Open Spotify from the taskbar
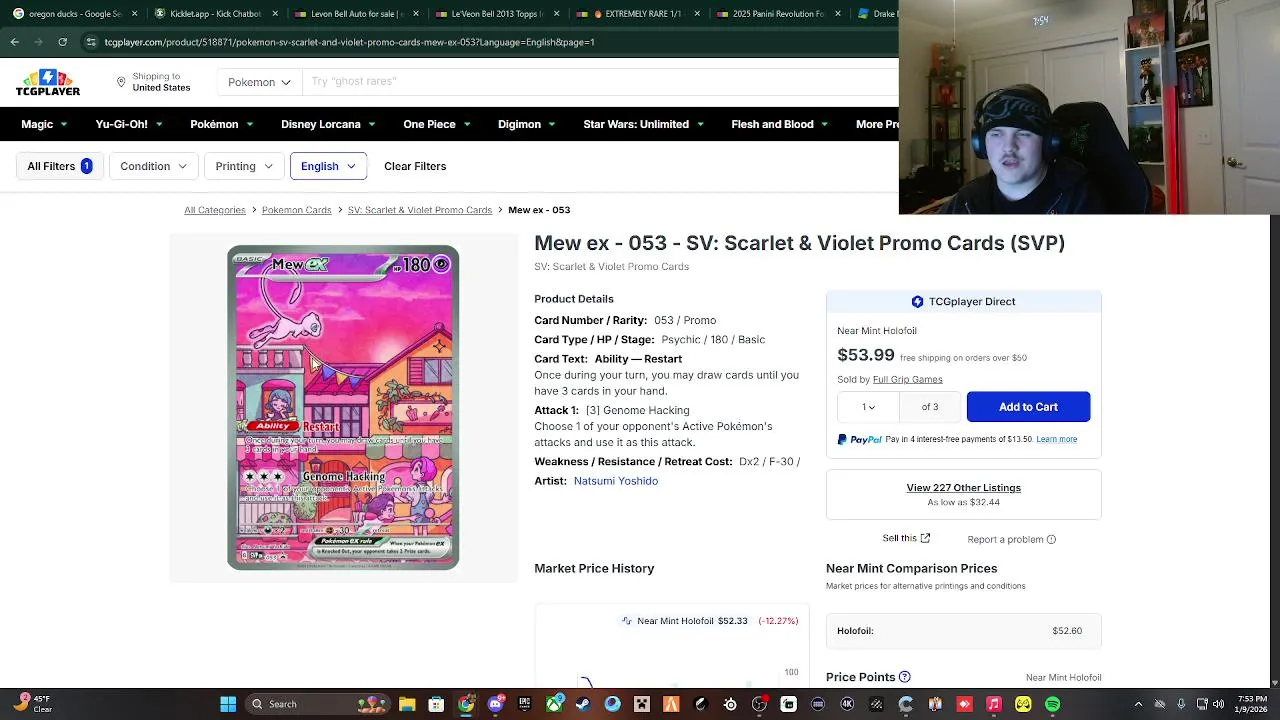Screen dimensions: 1280x720 (1052, 704)
